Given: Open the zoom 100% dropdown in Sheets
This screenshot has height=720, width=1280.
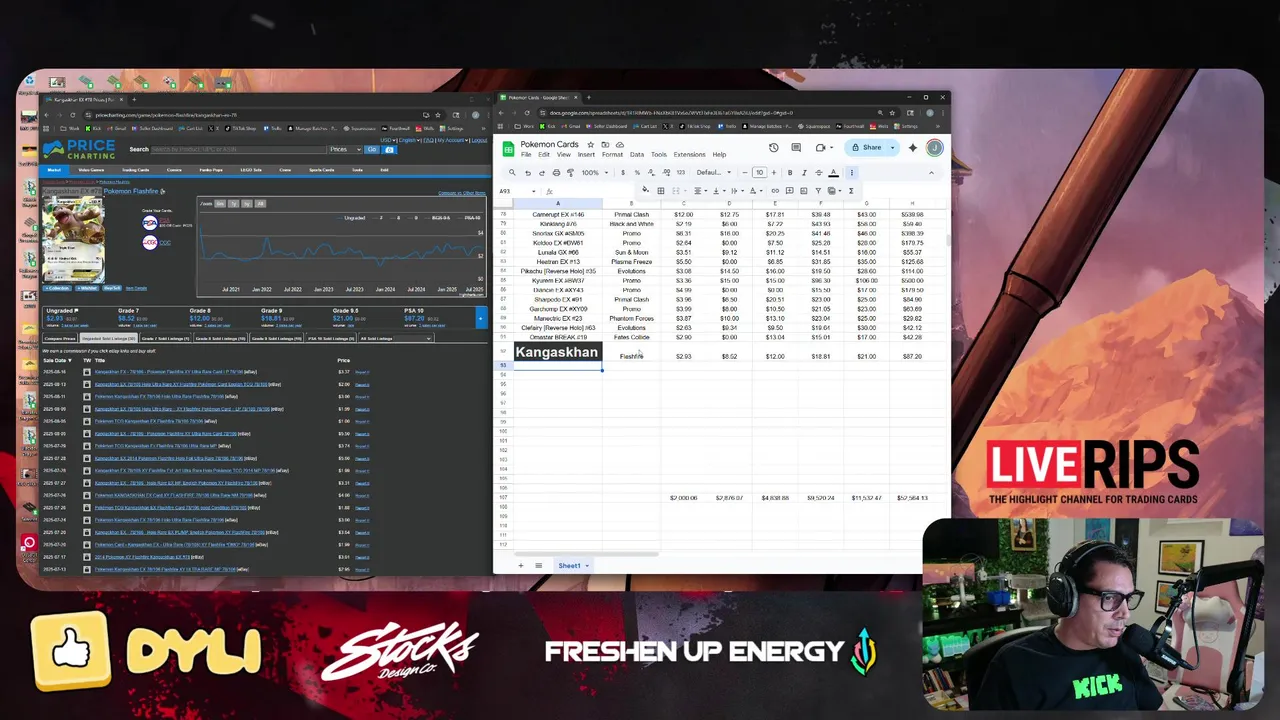Looking at the screenshot, I should click(x=595, y=172).
